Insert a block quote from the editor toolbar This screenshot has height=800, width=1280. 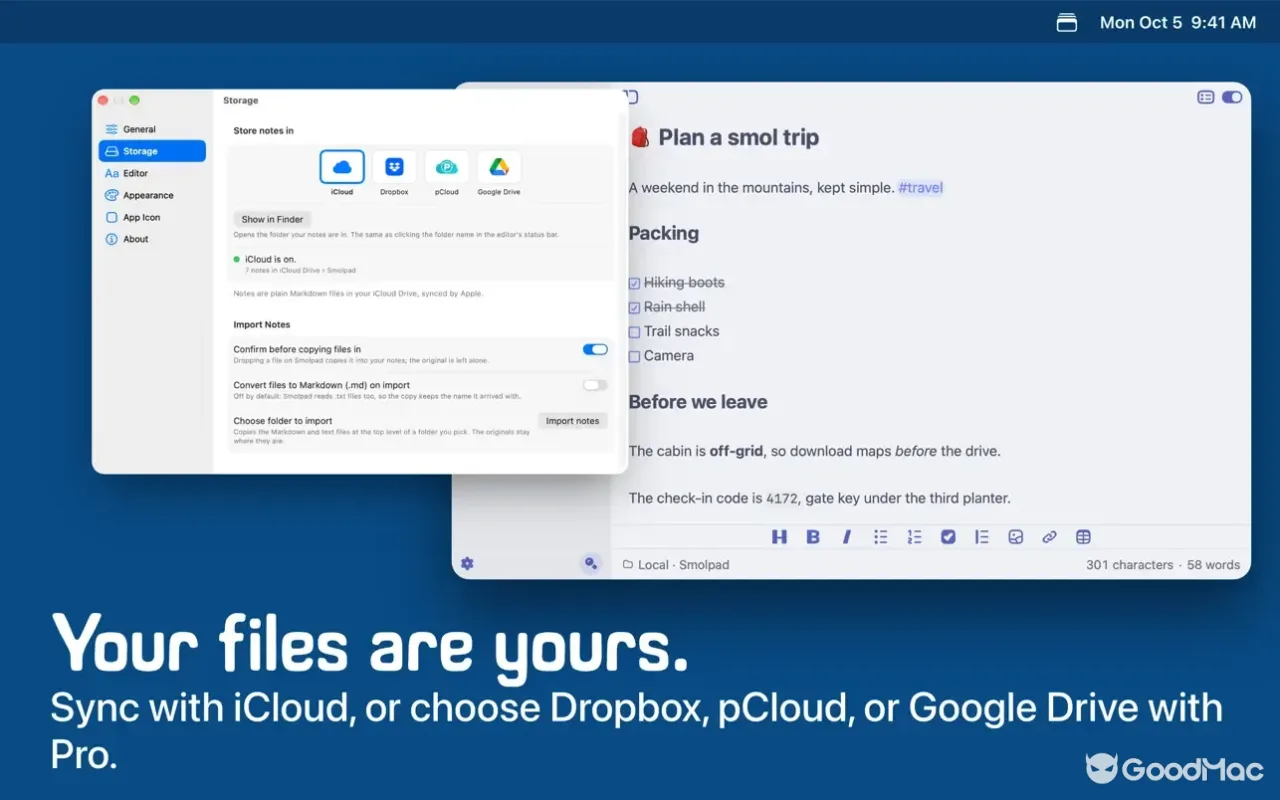pos(982,537)
